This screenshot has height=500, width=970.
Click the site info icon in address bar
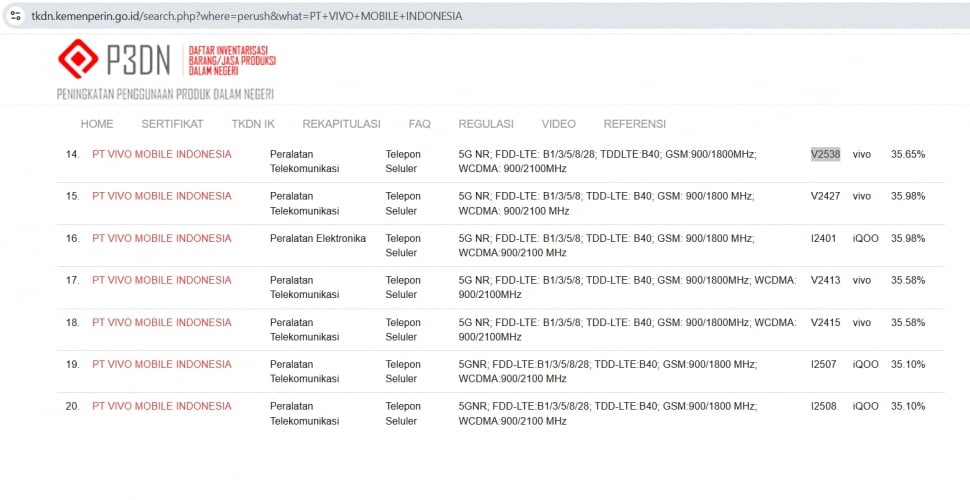(15, 17)
